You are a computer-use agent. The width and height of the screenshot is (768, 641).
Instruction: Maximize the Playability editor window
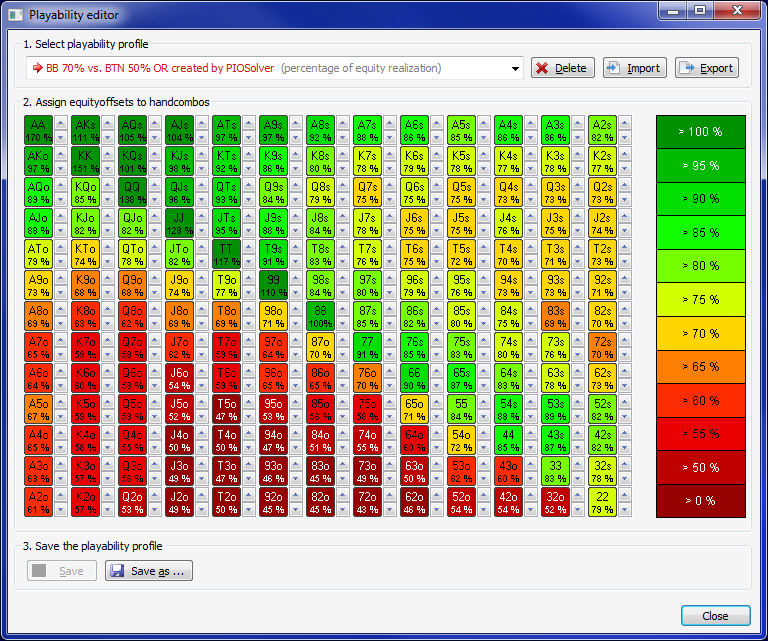click(700, 10)
